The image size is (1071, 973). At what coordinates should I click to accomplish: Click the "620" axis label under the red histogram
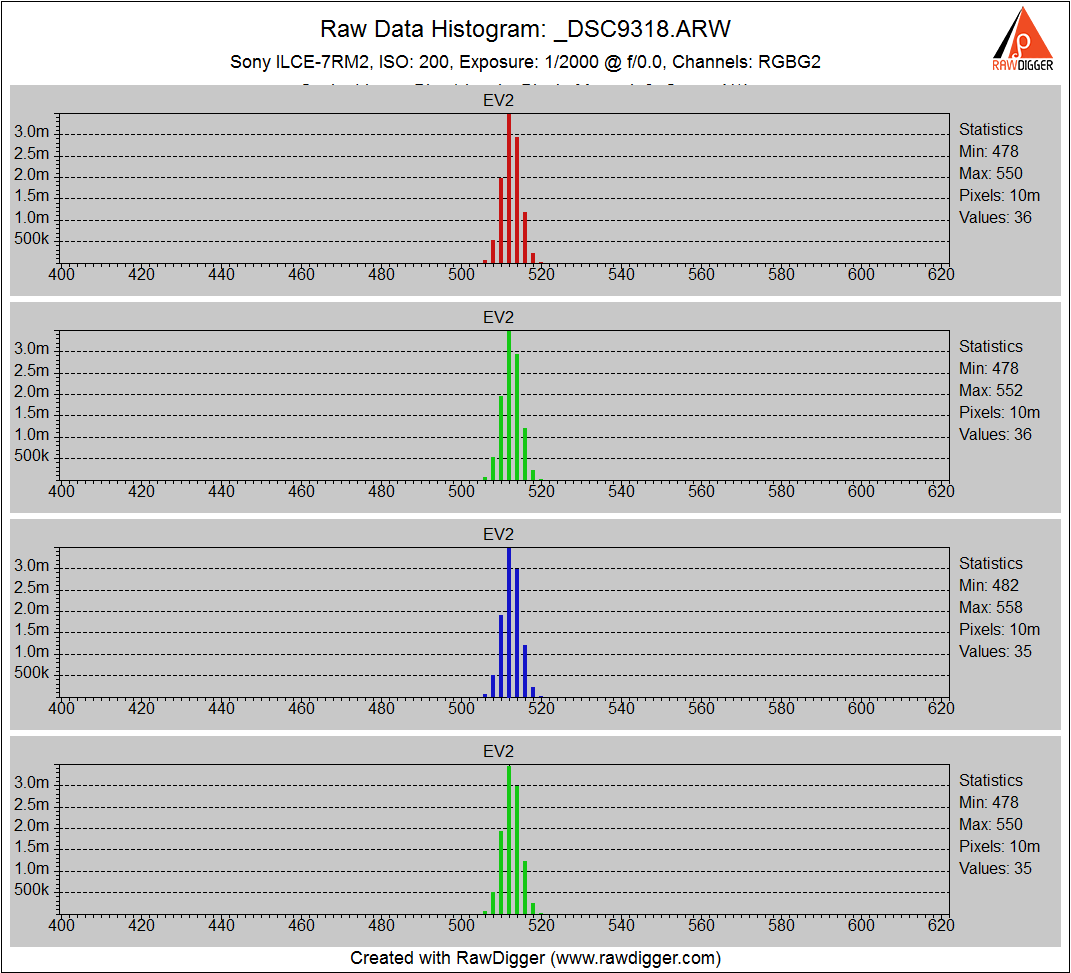click(x=941, y=274)
